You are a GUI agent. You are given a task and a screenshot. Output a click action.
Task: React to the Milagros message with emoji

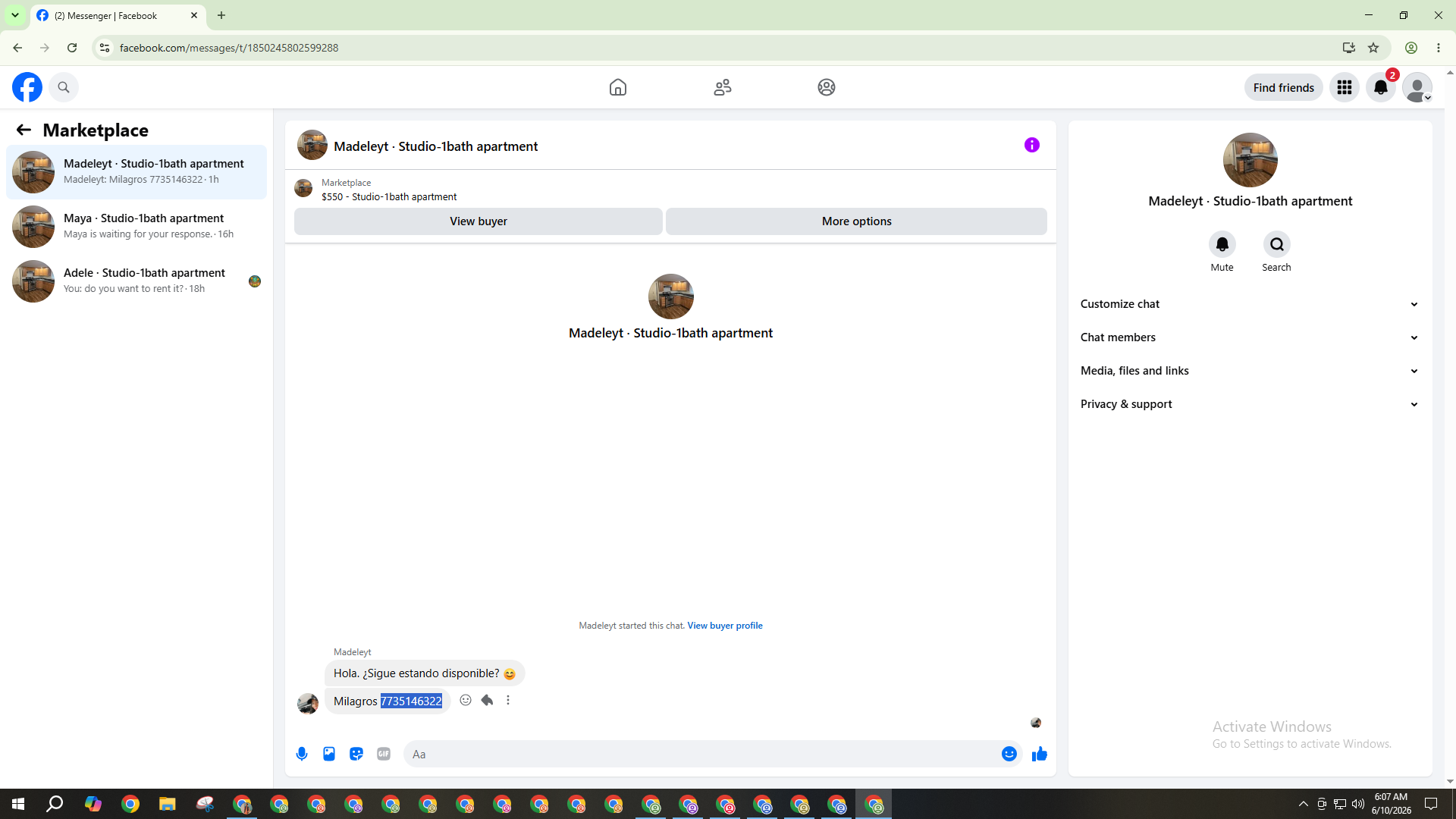click(466, 700)
